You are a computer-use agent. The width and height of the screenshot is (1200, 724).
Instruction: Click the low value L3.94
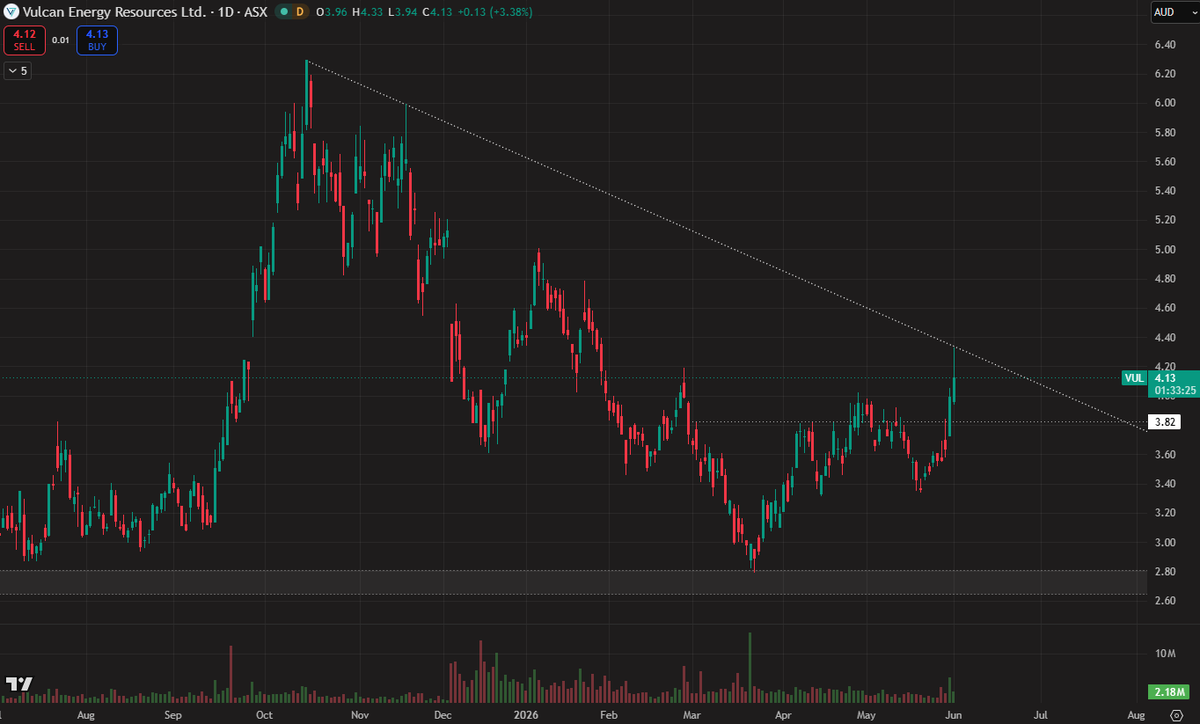(403, 12)
